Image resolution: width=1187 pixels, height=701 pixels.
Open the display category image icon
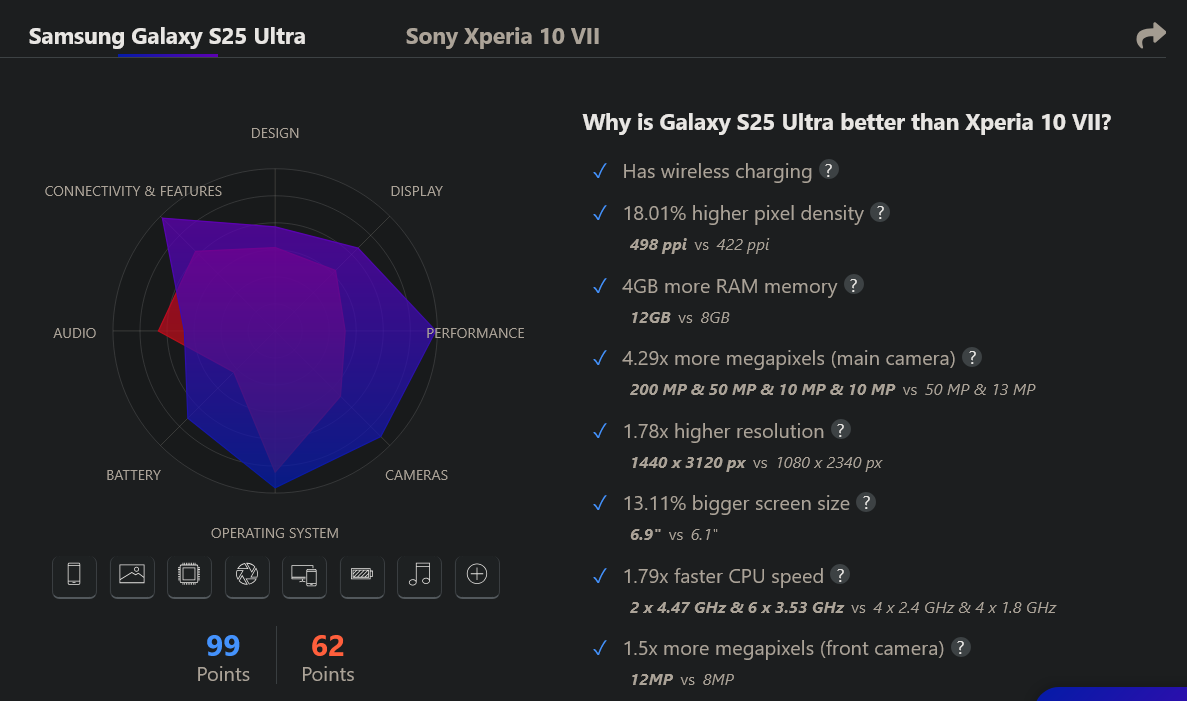click(x=132, y=575)
